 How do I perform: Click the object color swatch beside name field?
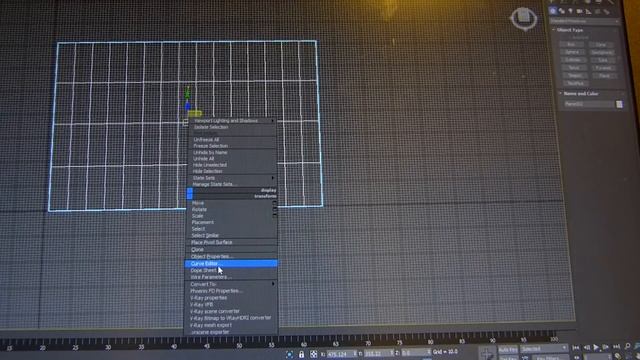pos(619,104)
